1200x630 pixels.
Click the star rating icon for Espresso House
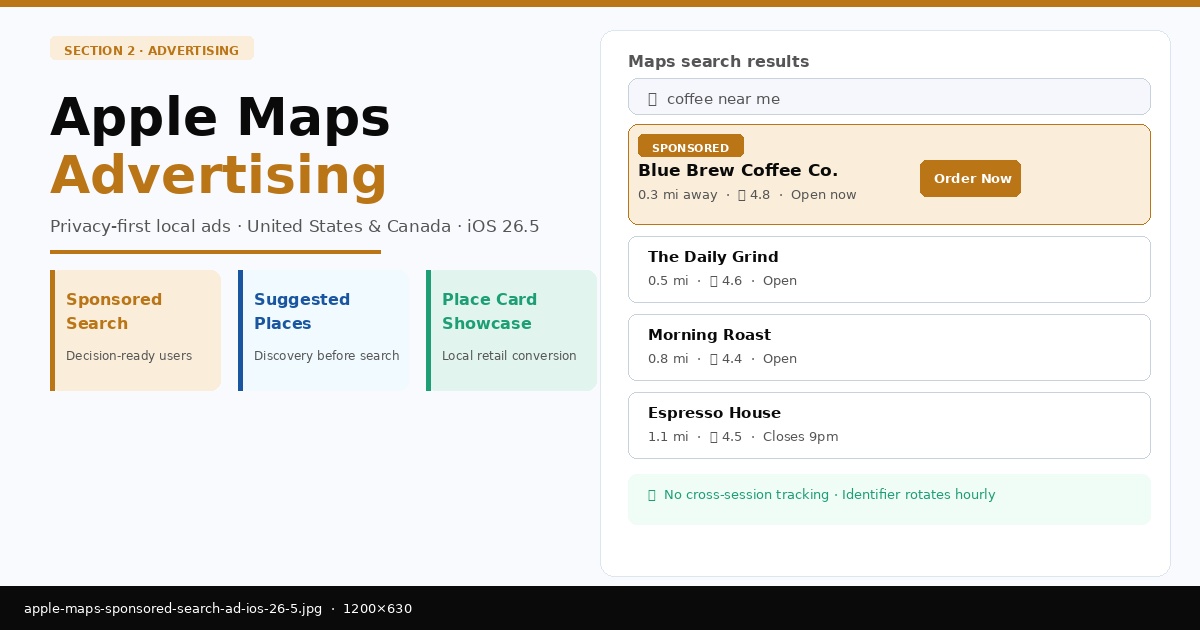pos(714,437)
